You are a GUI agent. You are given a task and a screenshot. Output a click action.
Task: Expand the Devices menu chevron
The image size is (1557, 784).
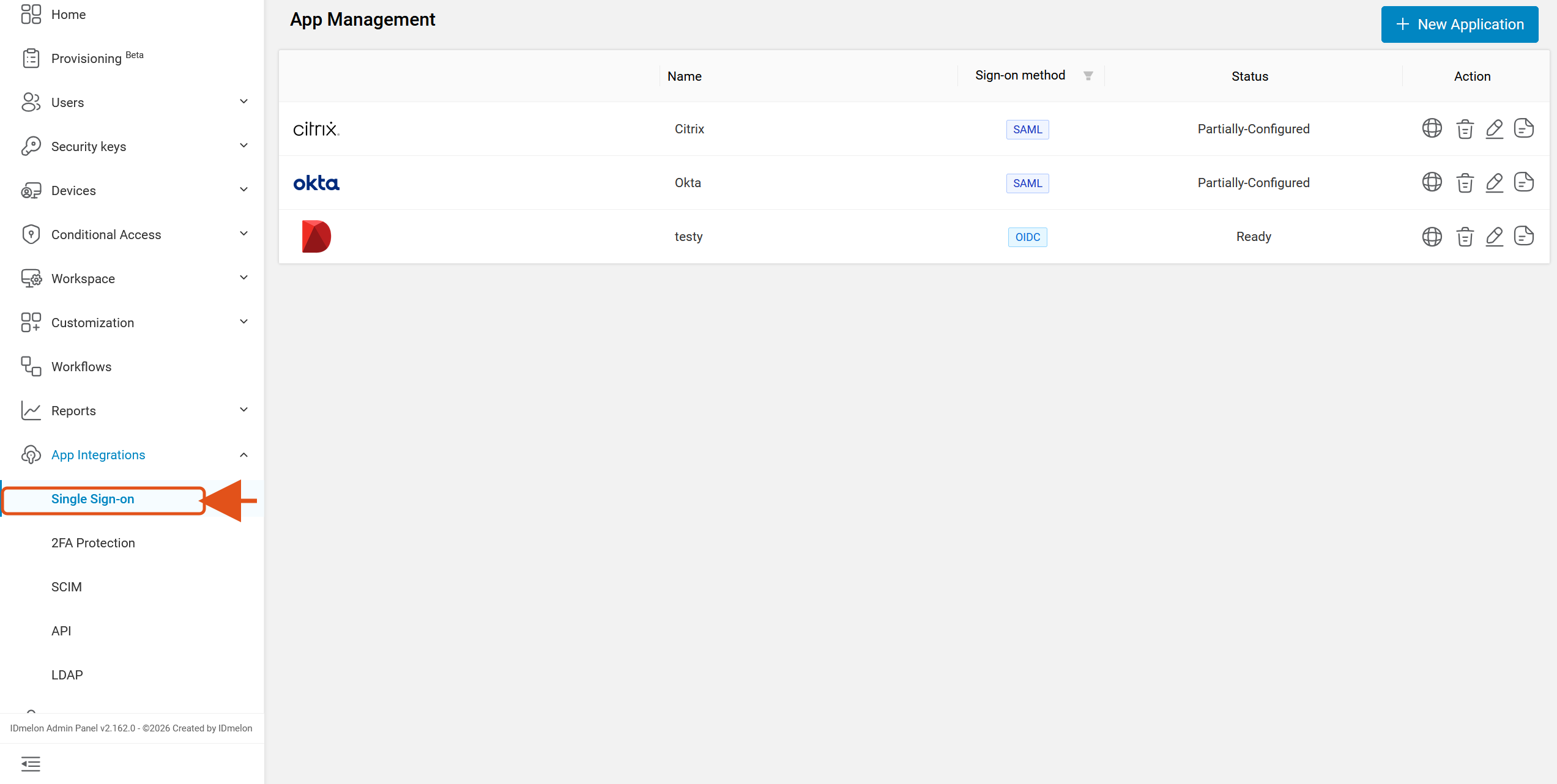243,190
